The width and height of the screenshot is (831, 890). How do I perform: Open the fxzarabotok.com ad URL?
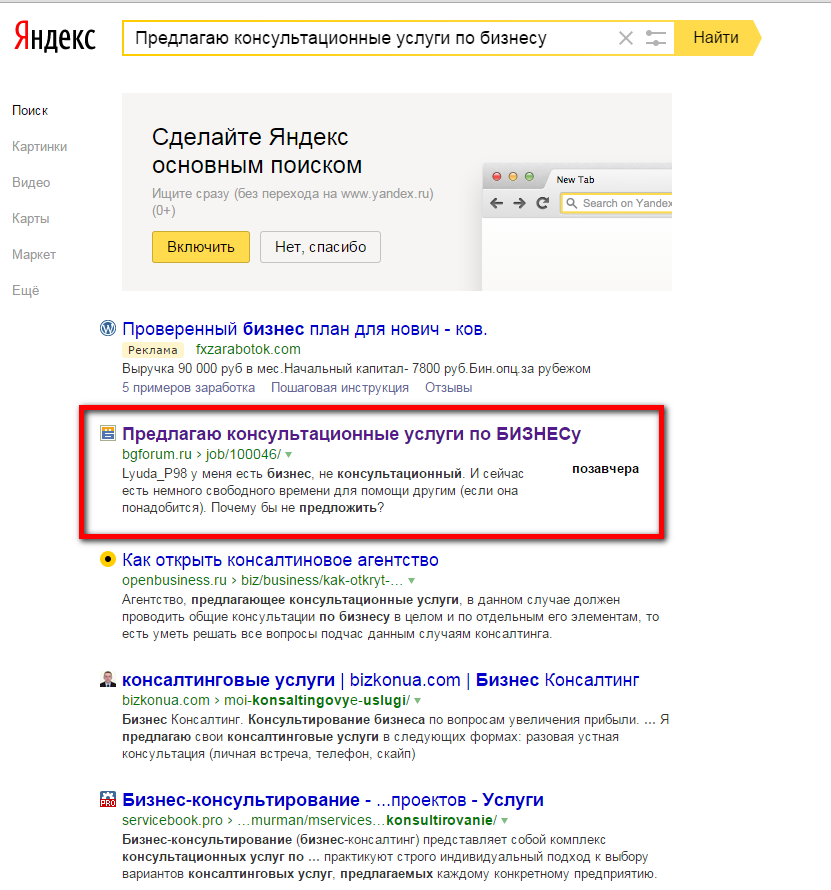click(248, 350)
